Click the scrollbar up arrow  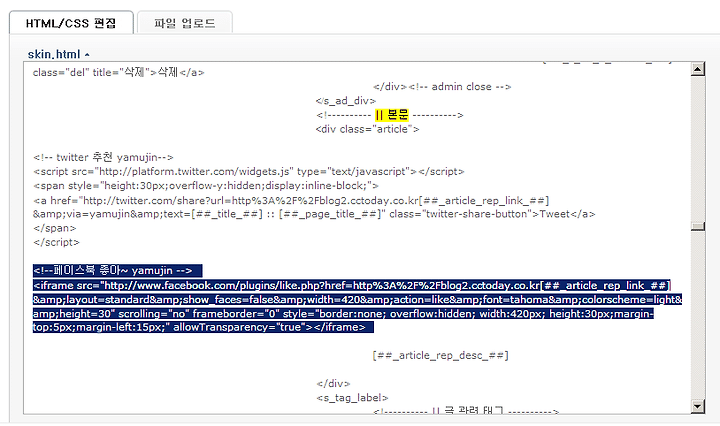click(x=698, y=69)
